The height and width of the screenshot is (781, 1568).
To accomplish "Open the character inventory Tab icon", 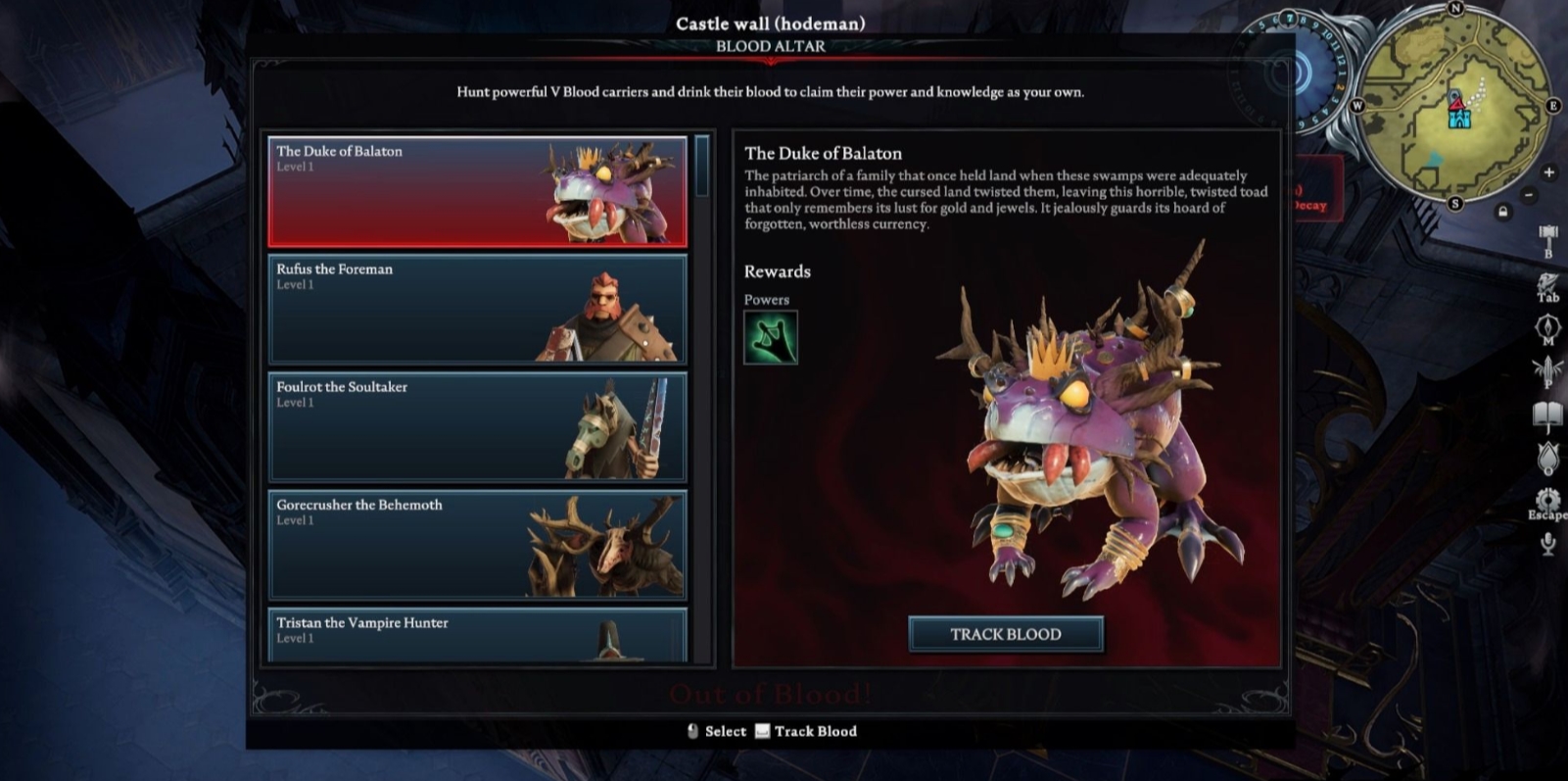I will pyautogui.click(x=1547, y=285).
